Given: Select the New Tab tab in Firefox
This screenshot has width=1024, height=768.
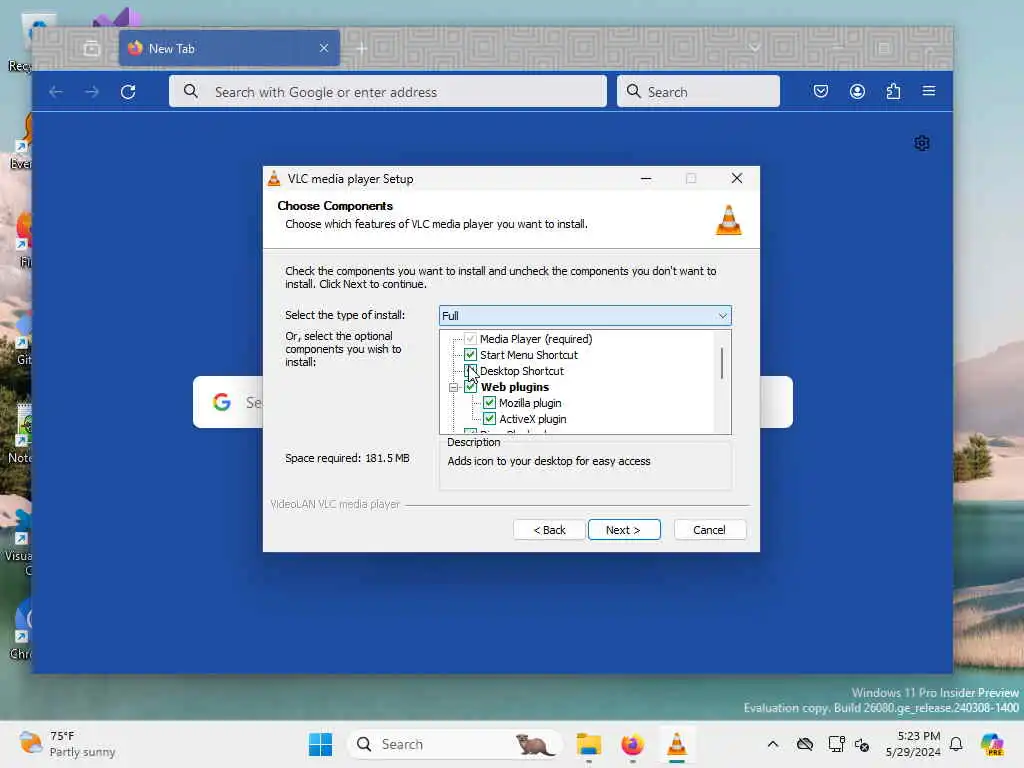Looking at the screenshot, I should pyautogui.click(x=229, y=48).
